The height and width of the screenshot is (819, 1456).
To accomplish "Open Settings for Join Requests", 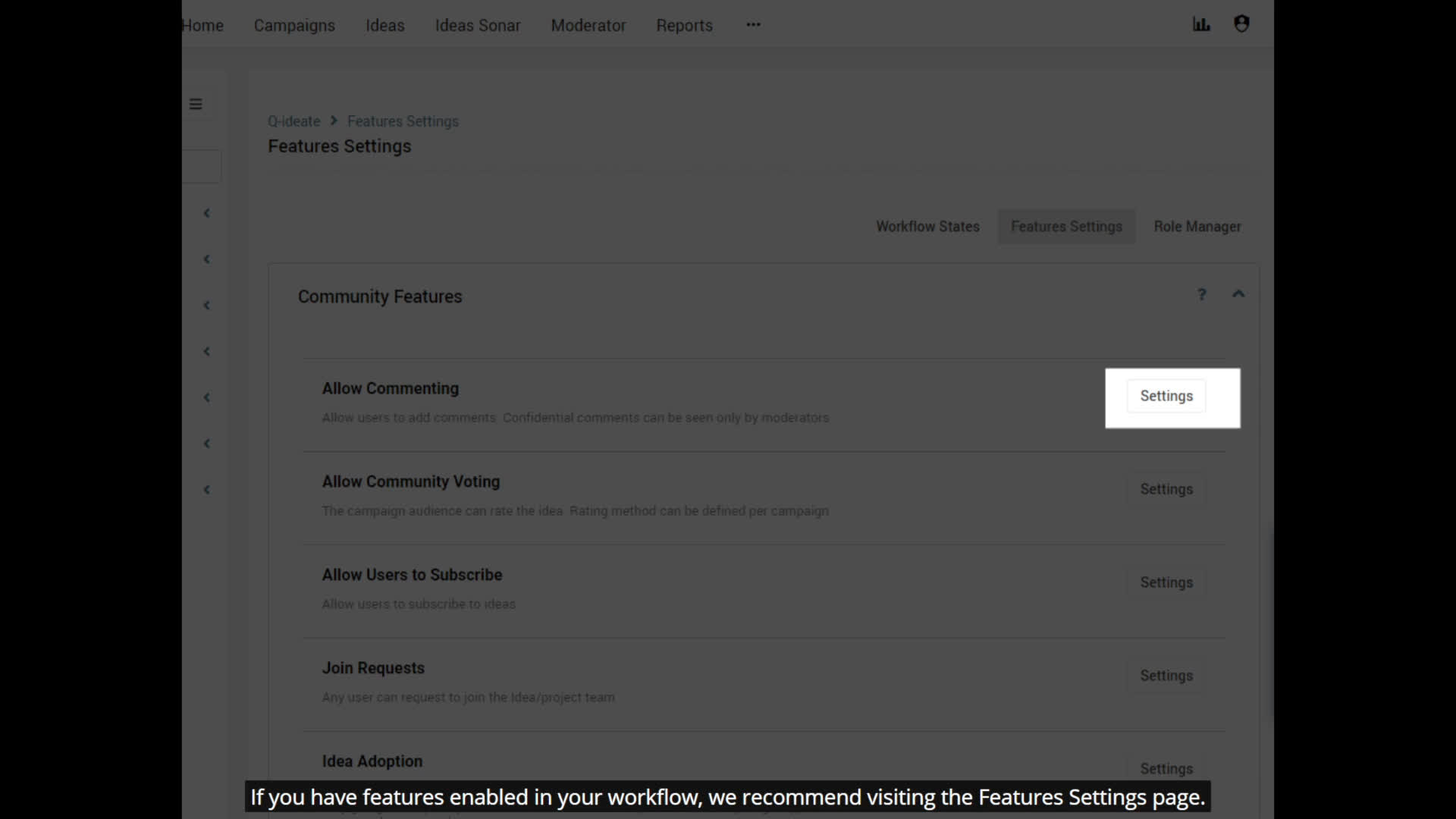I will pos(1166,676).
